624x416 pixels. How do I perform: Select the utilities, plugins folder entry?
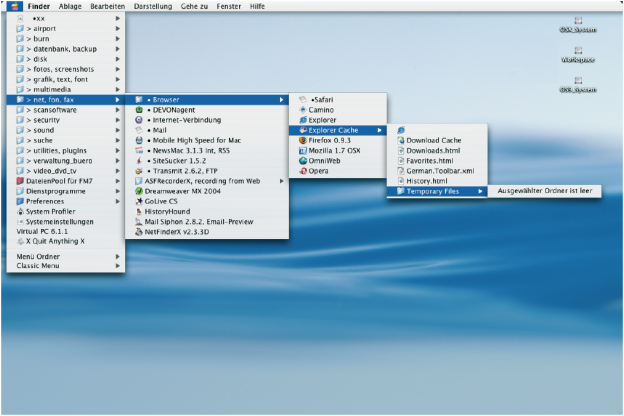pos(66,150)
